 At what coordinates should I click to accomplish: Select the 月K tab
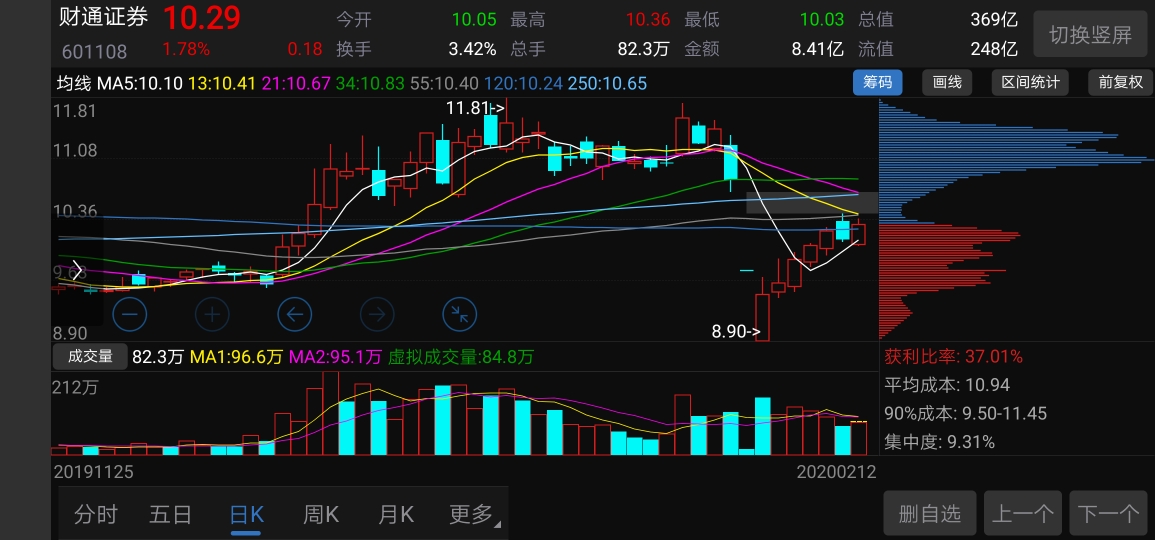pos(396,514)
